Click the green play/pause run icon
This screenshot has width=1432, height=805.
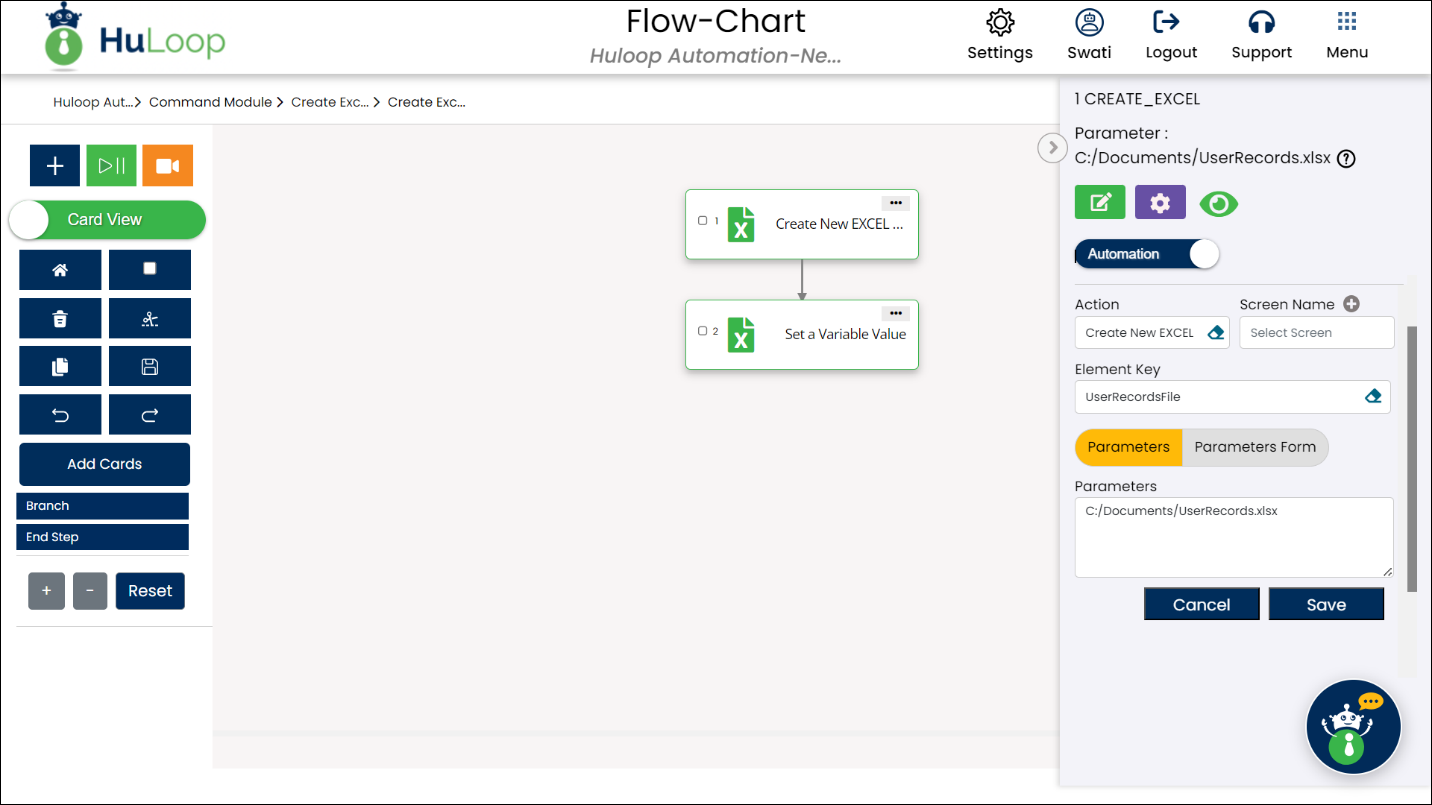click(111, 166)
